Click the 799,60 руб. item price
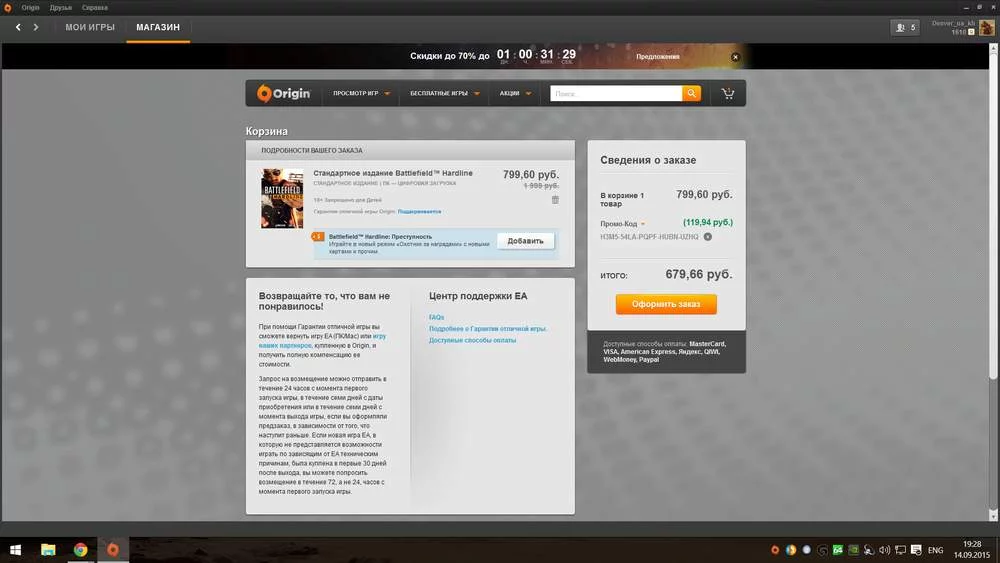 [x=531, y=174]
